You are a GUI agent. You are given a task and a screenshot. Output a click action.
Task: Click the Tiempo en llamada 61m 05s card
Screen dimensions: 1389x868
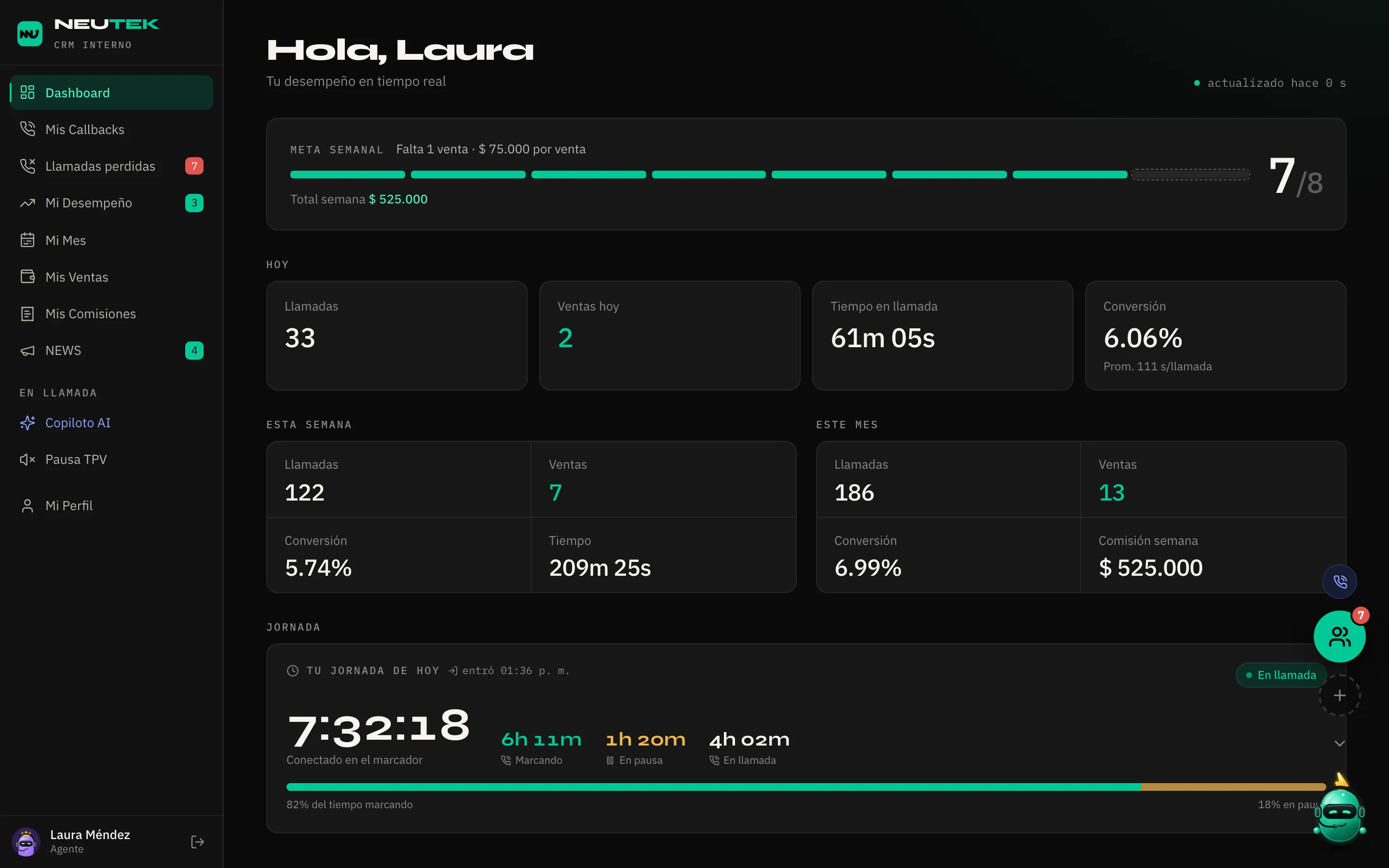tap(942, 335)
